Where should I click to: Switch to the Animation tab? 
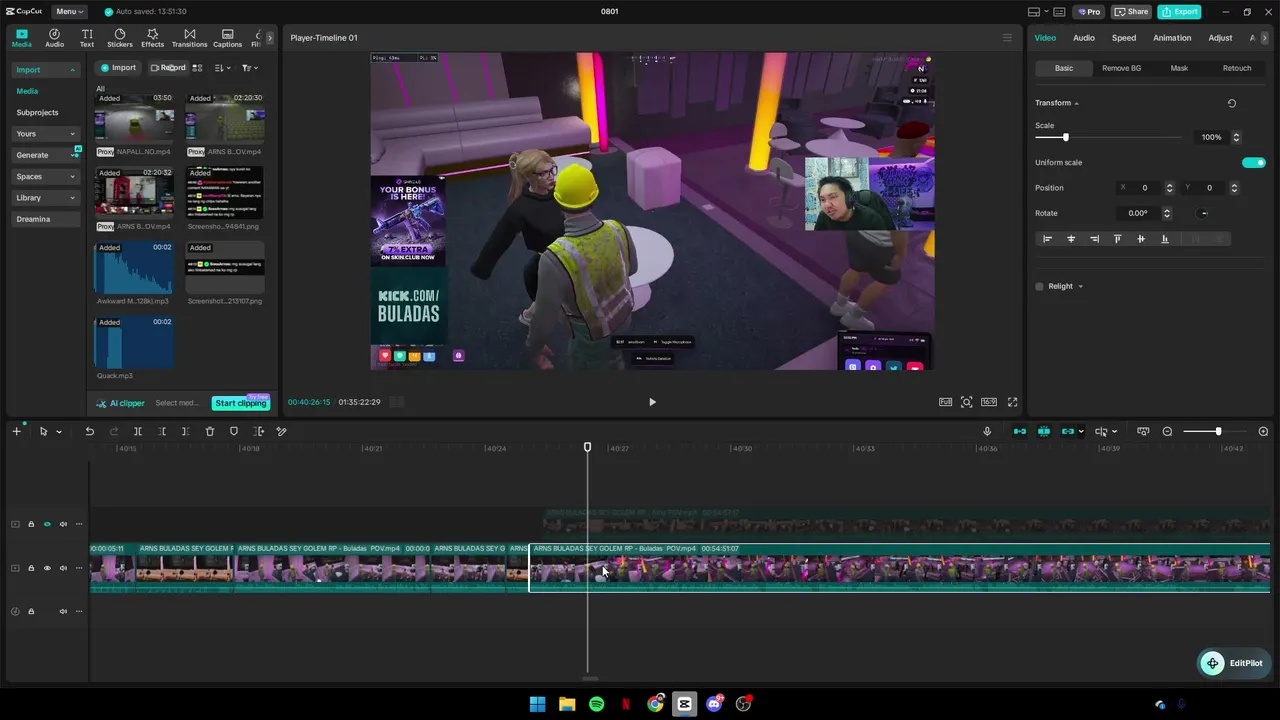(x=1172, y=38)
